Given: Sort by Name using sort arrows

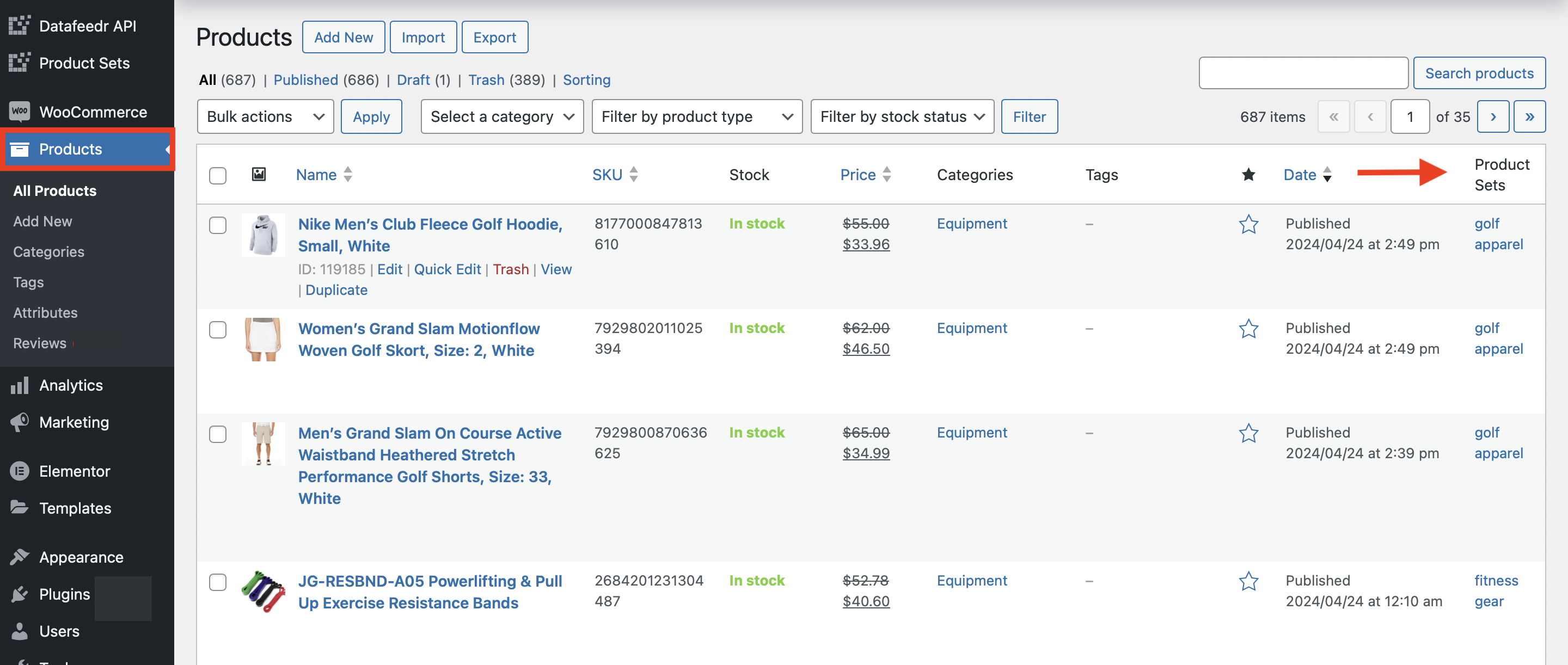Looking at the screenshot, I should coord(347,175).
